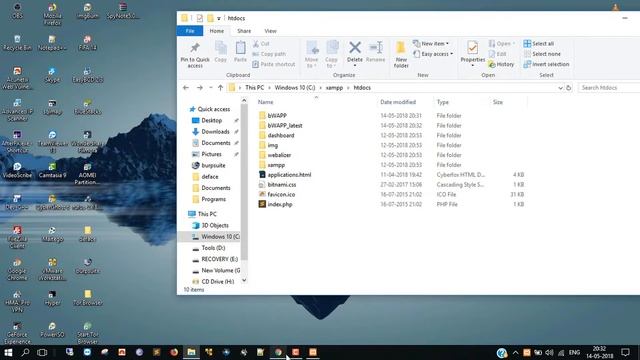This screenshot has width=640, height=360.
Task: Open CD Drive (H:) in navigation pane
Action: 218,282
